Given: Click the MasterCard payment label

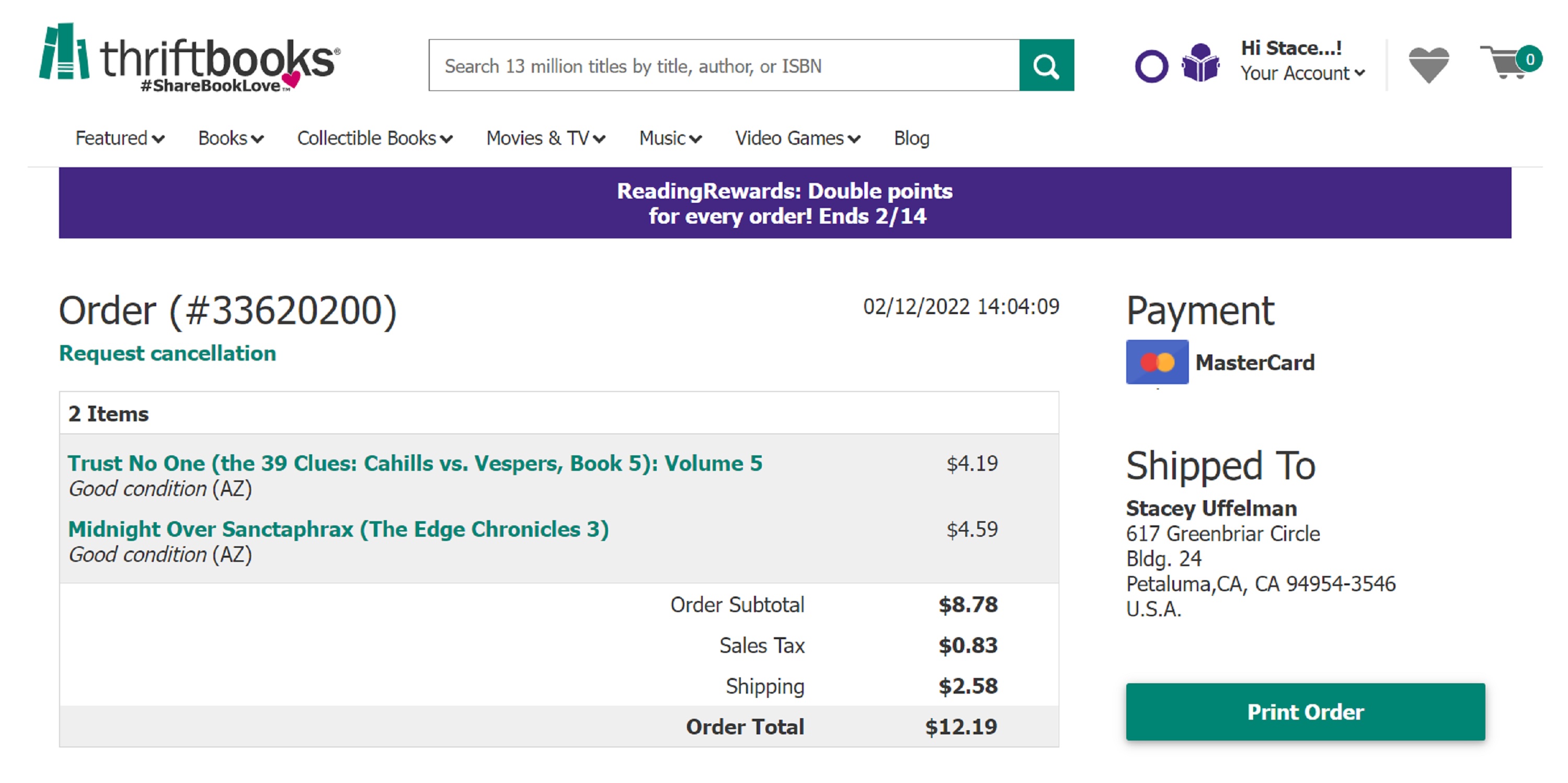Looking at the screenshot, I should (1254, 363).
